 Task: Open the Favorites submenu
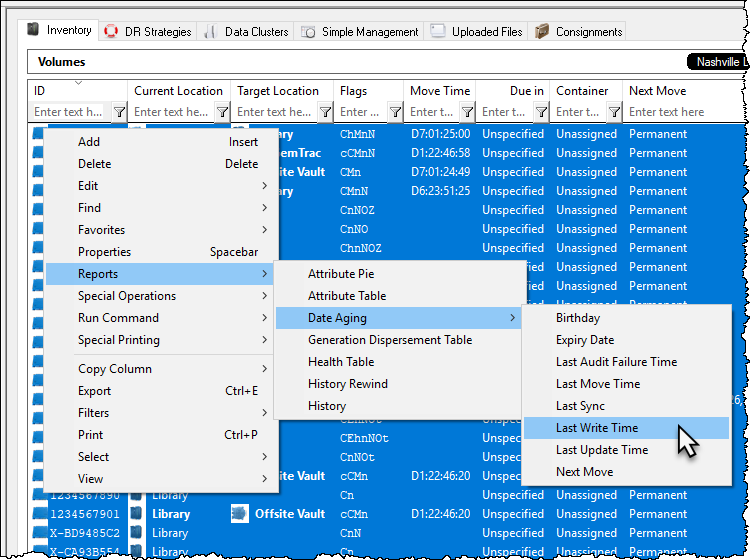(161, 230)
